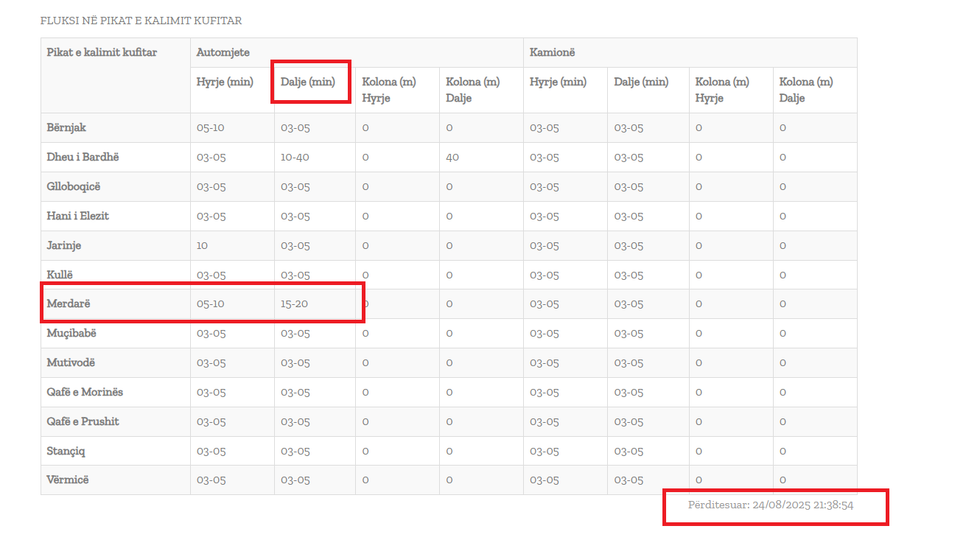This screenshot has width=980, height=534.
Task: Click the Hani i Elezit row label
Action: click(78, 216)
